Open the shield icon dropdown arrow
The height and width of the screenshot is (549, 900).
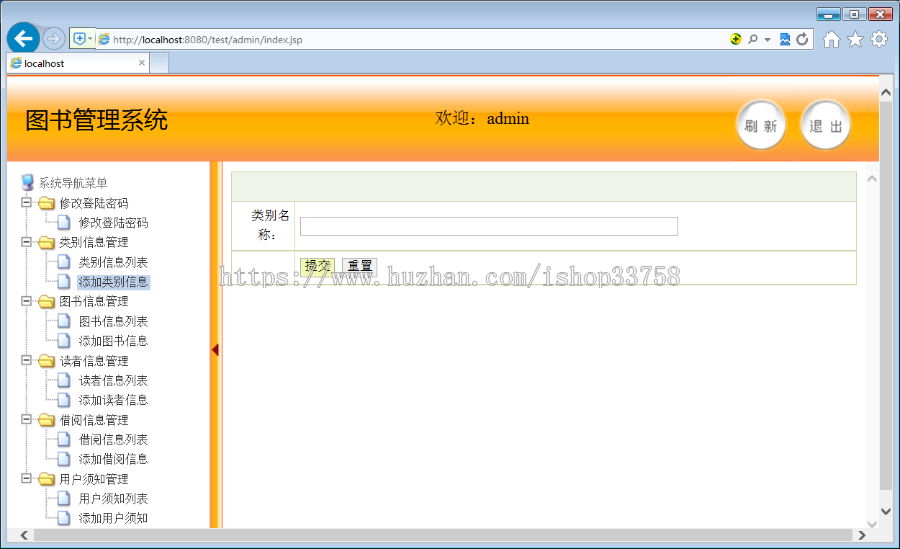(x=90, y=38)
